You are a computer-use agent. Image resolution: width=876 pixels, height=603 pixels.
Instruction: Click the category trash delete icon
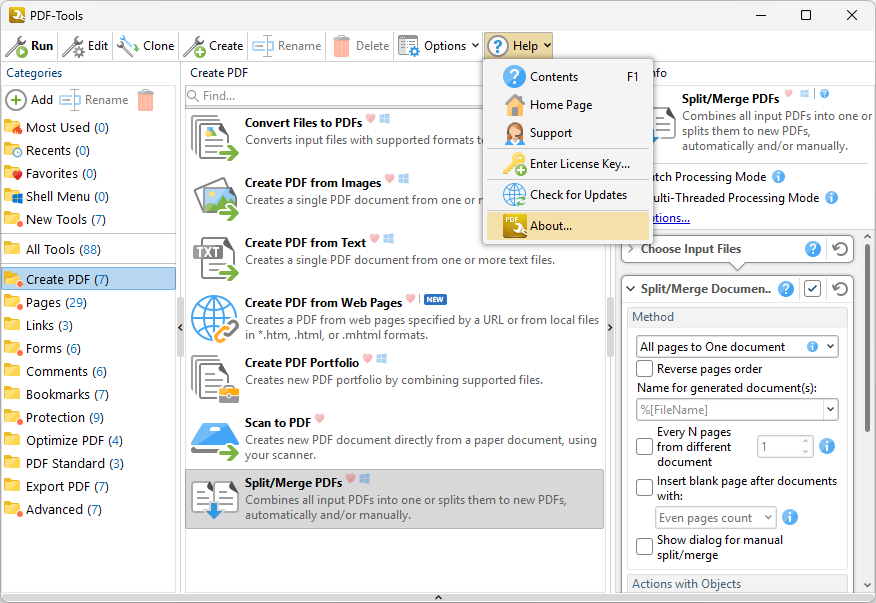[145, 100]
